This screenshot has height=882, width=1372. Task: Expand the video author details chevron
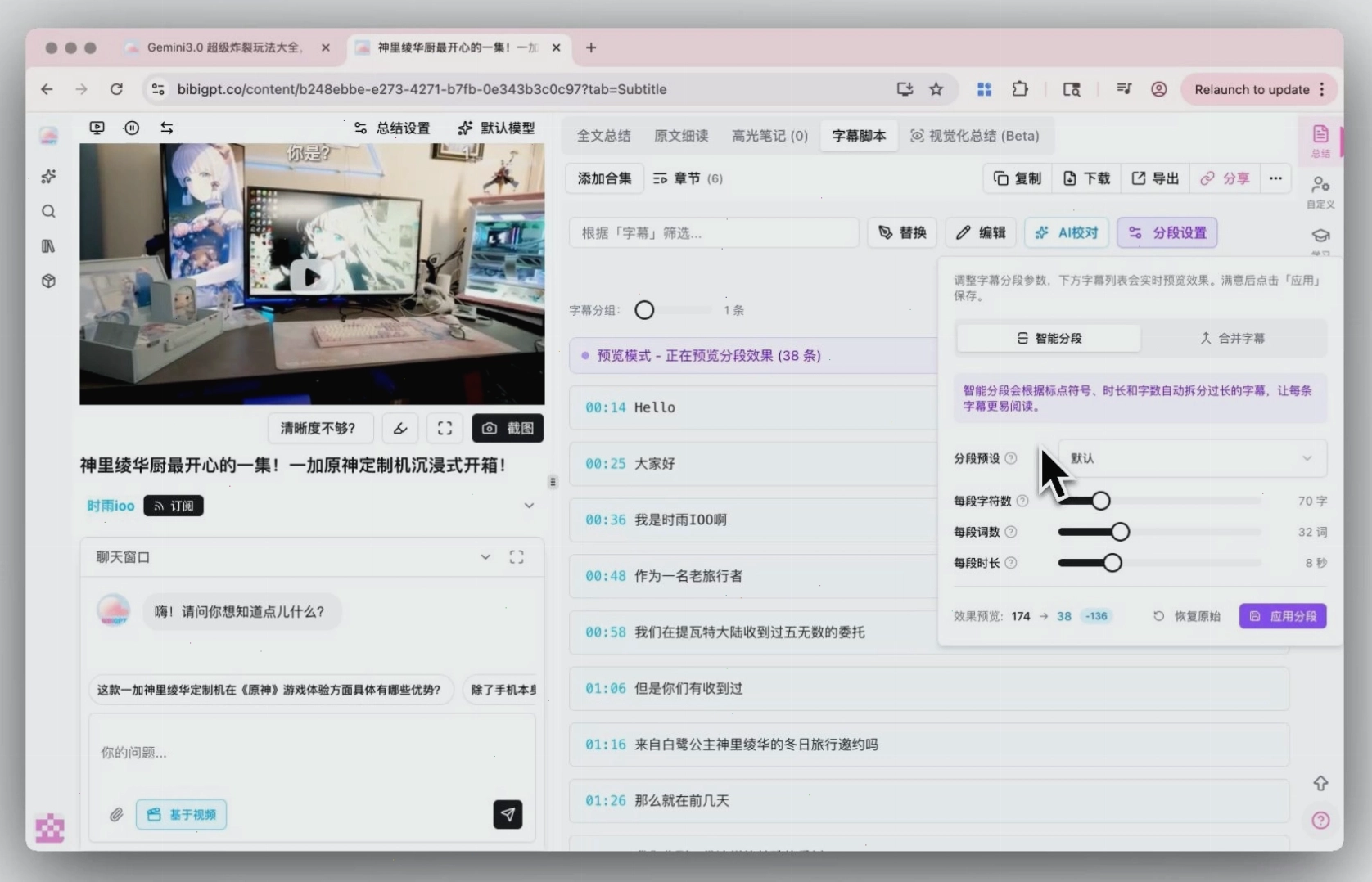click(529, 506)
